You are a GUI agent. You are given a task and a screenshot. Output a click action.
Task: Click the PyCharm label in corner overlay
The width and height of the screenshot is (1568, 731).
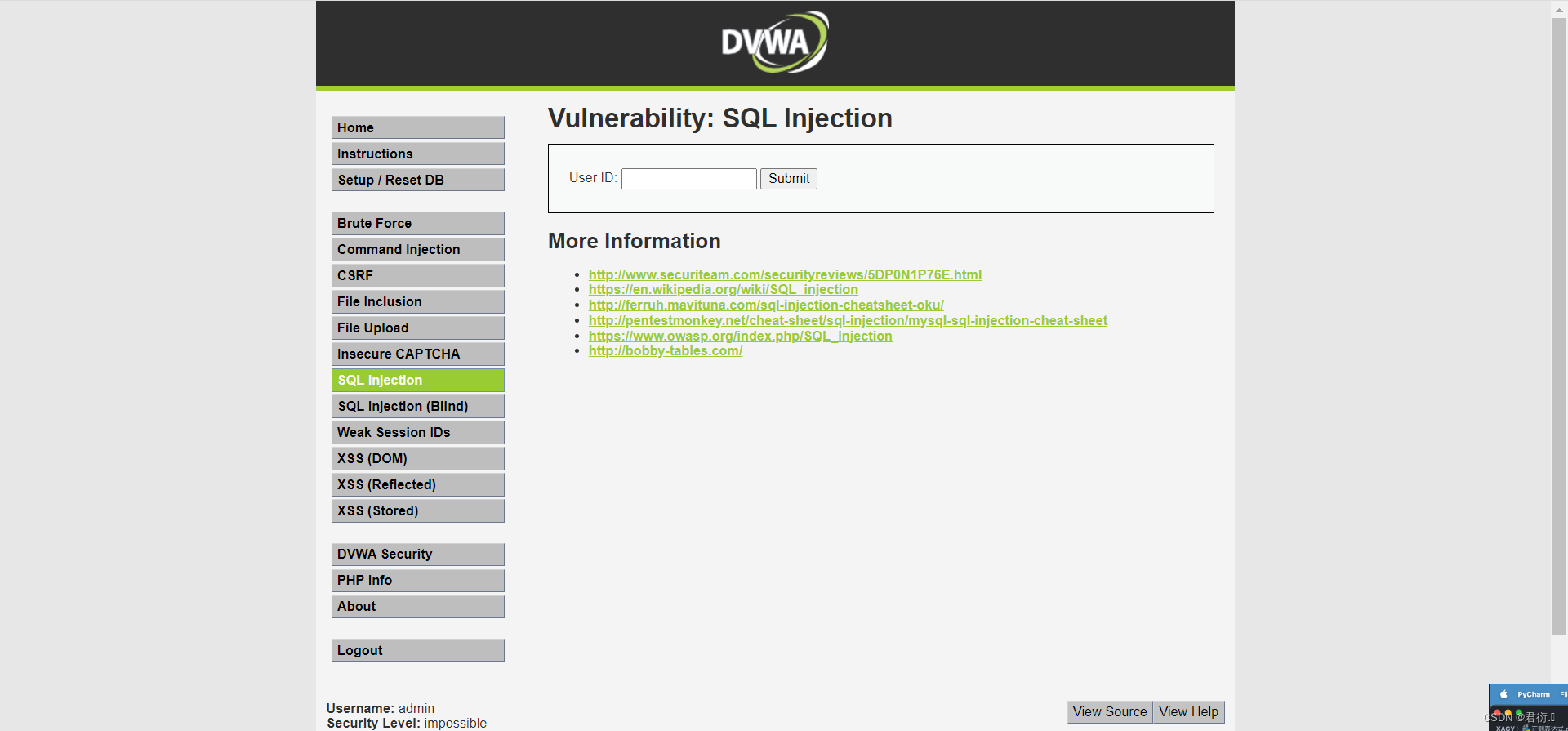pyautogui.click(x=1534, y=694)
